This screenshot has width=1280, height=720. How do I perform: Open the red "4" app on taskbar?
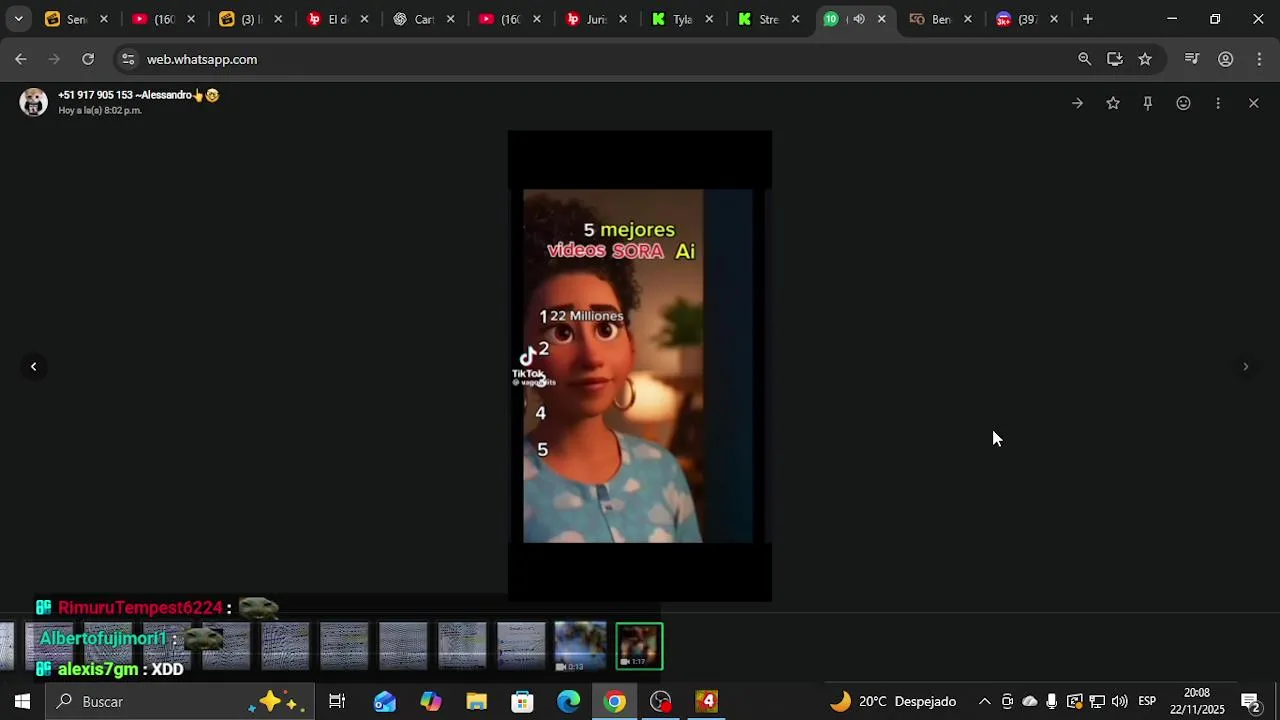(707, 702)
